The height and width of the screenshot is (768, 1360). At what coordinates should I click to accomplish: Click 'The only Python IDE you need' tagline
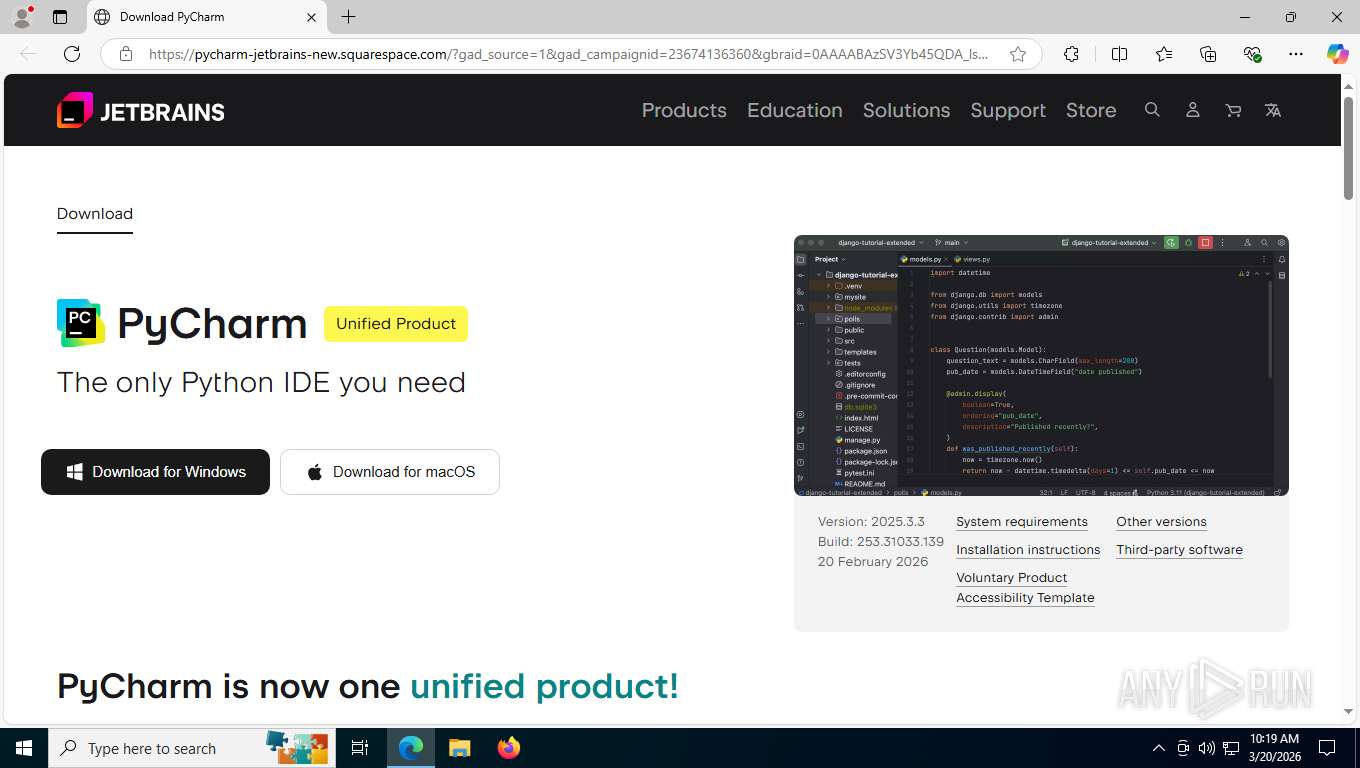(261, 383)
